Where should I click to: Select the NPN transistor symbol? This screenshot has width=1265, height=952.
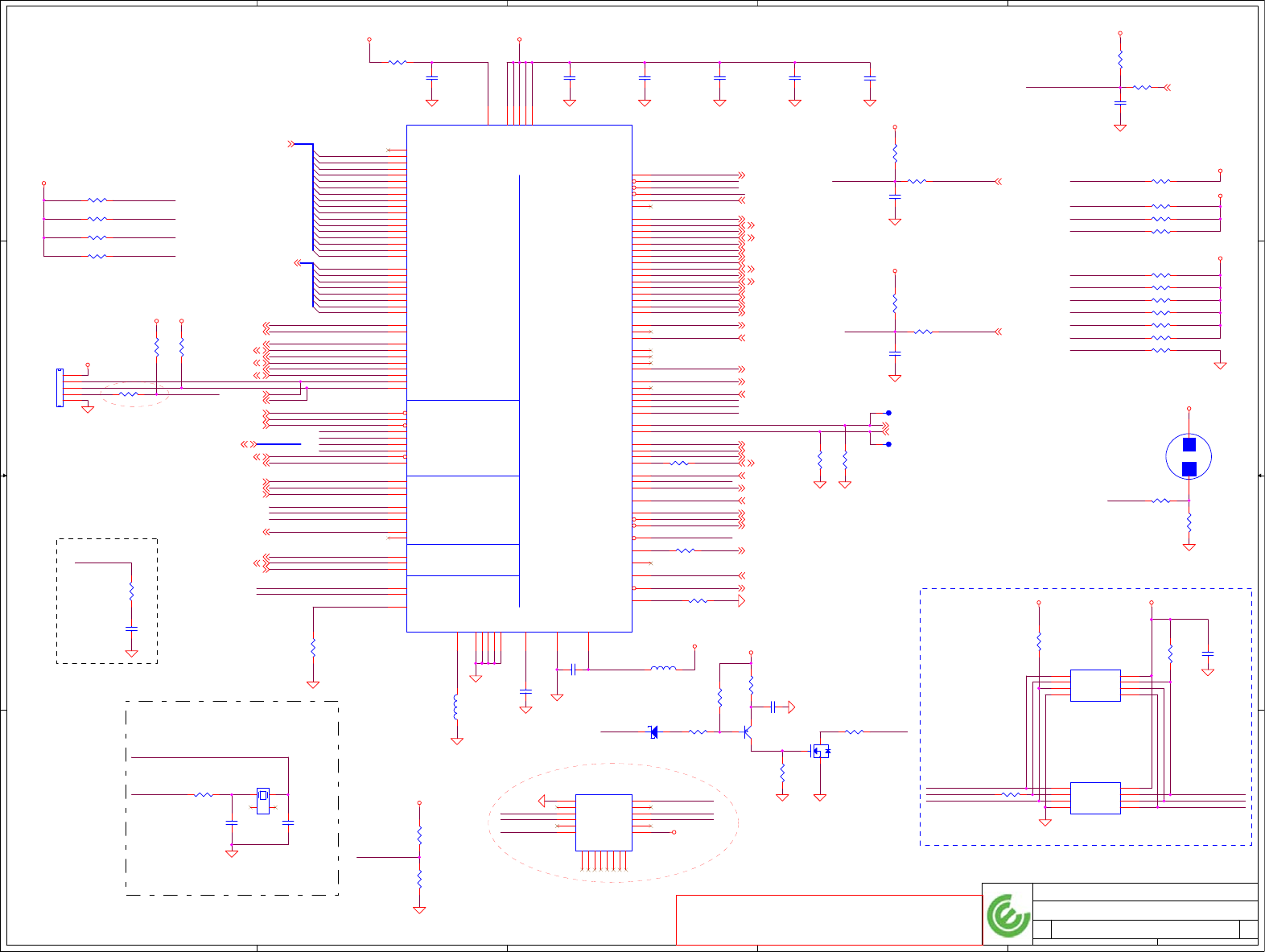coord(748,732)
